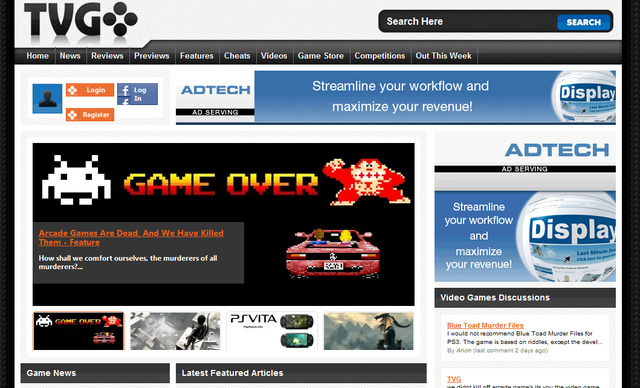Screen dimensions: 640x388
Task: Open the Out This Week menu item
Action: click(x=443, y=56)
